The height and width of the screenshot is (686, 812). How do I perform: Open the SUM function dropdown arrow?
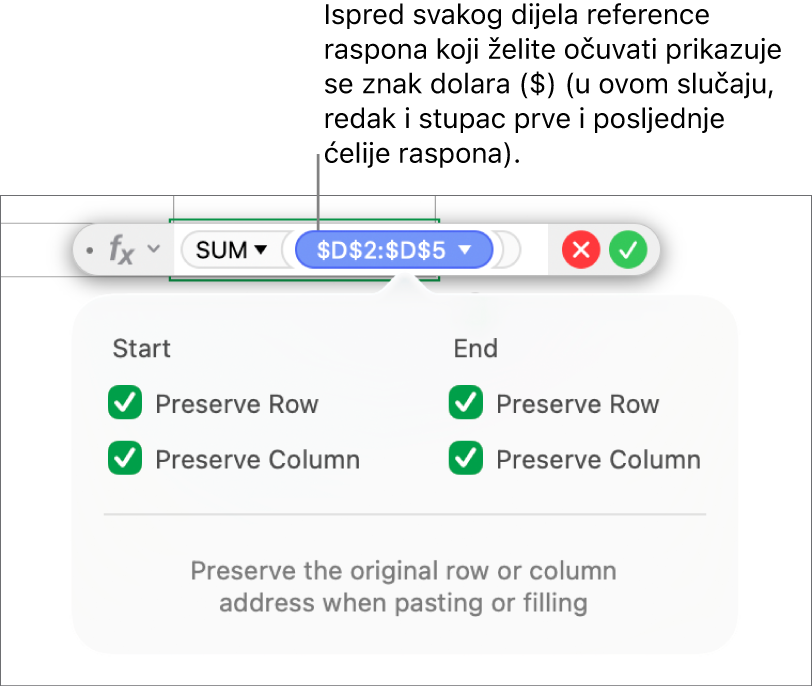[262, 250]
